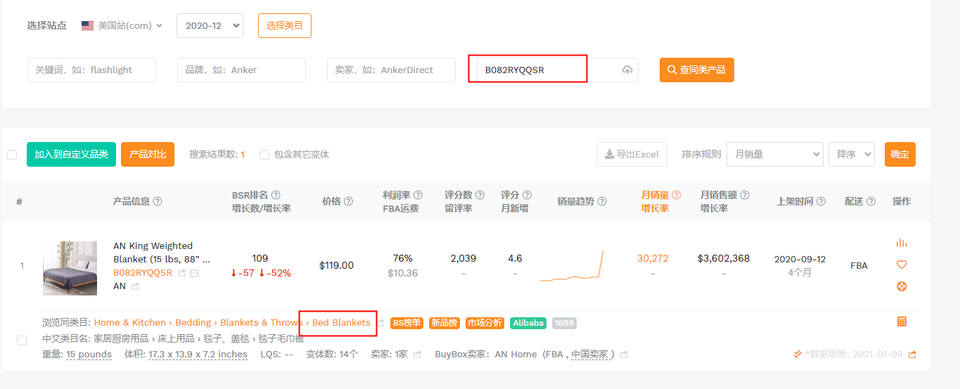
Task: Click 查同类产品 search button
Action: [697, 70]
